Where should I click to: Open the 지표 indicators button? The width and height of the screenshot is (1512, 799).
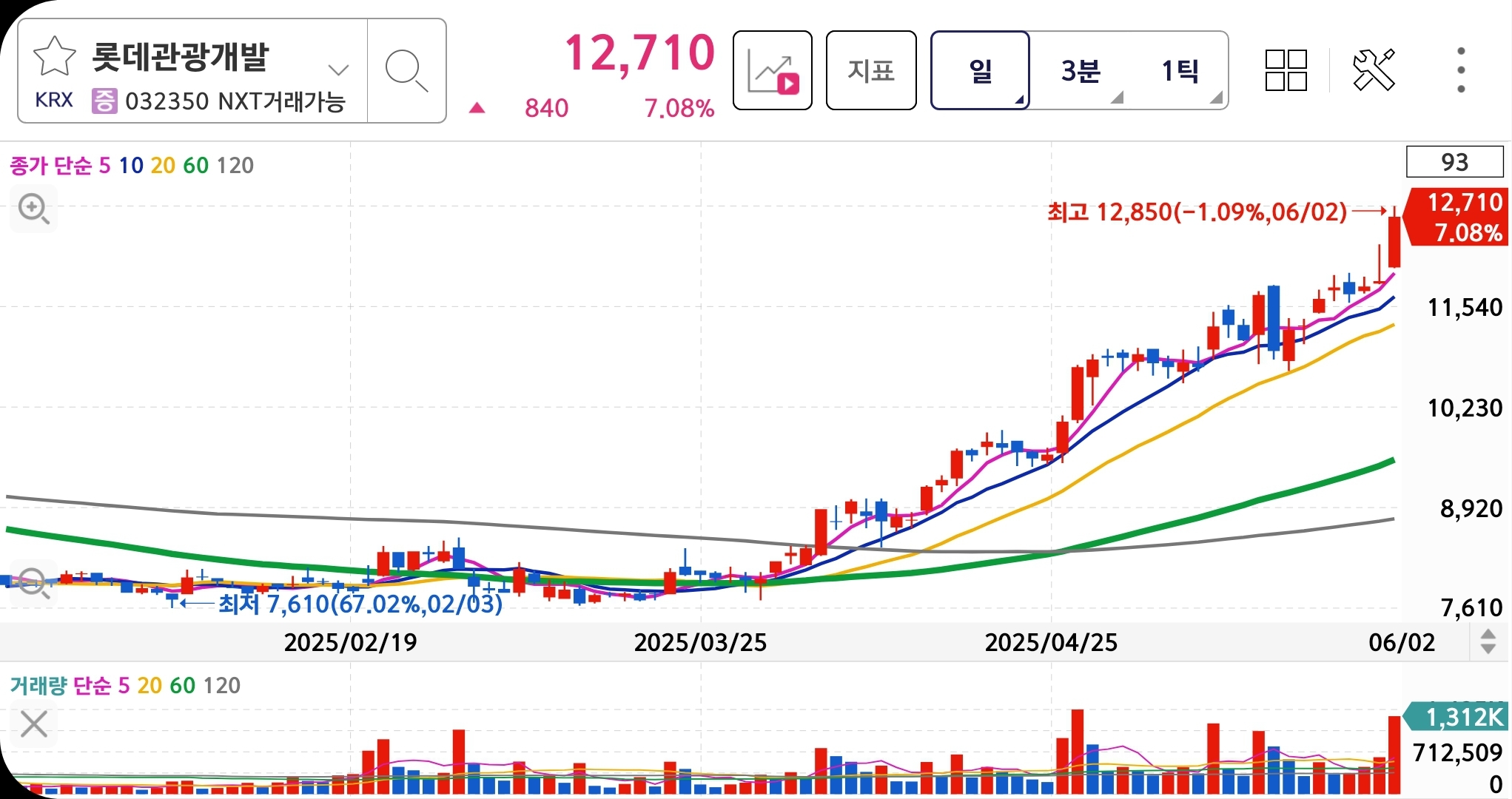point(871,71)
